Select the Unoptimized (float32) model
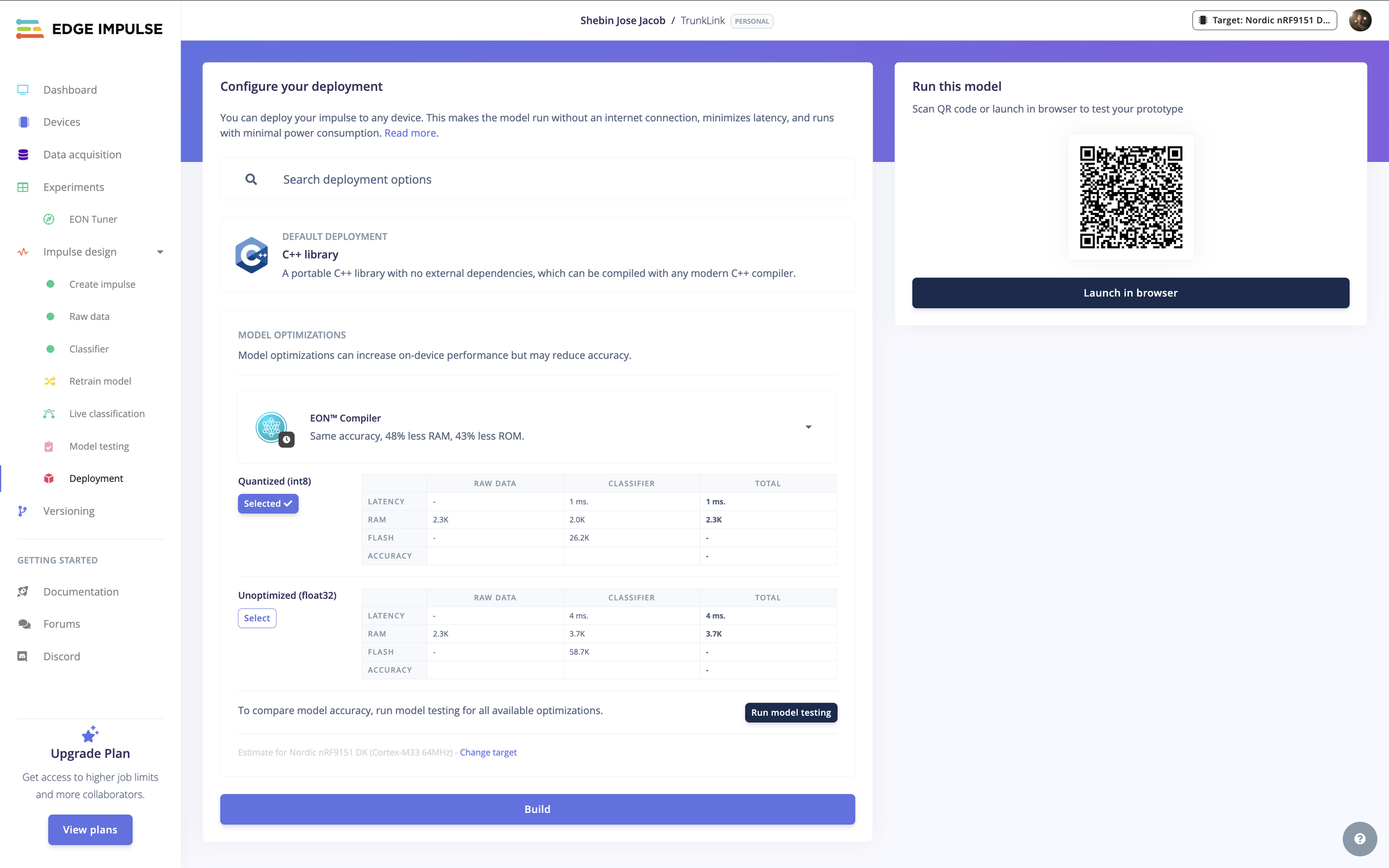Viewport: 1389px width, 868px height. (x=257, y=618)
